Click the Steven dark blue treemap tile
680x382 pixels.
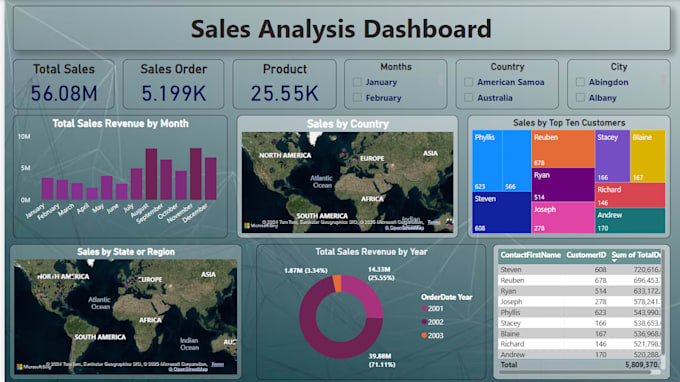pos(501,212)
